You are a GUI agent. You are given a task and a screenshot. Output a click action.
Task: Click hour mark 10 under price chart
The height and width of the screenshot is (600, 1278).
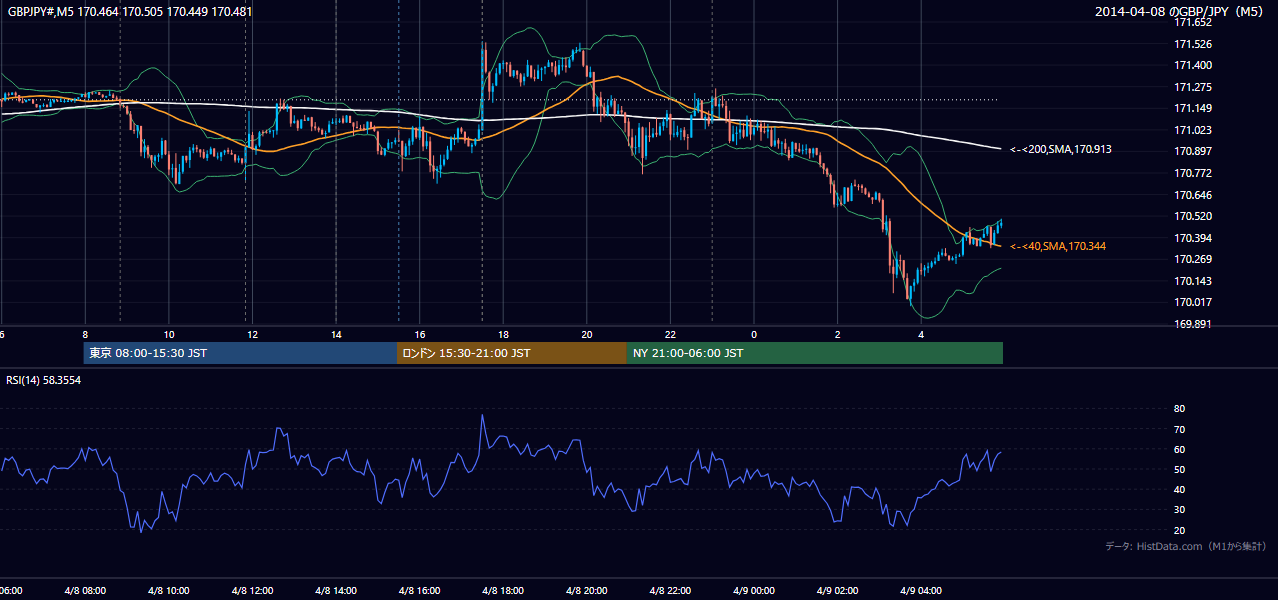click(x=169, y=334)
